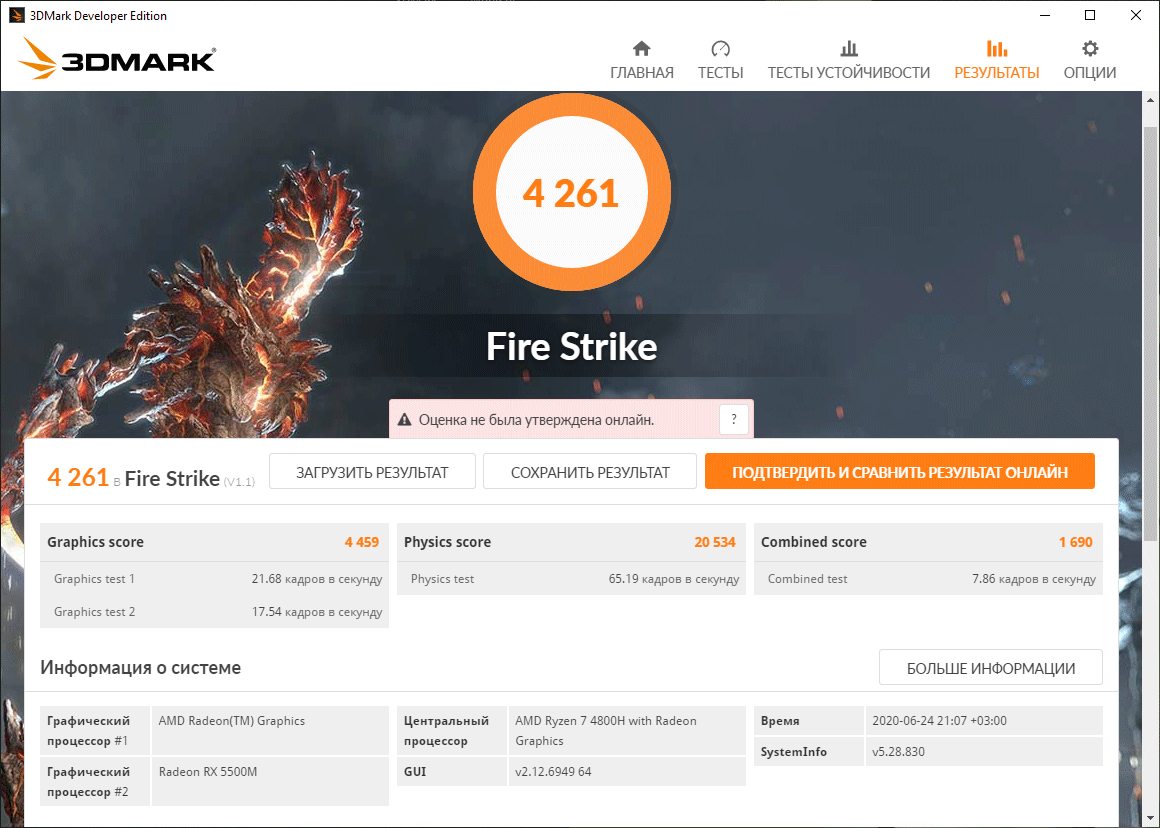The height and width of the screenshot is (828, 1160).
Task: Click the 7.86 кадров в секунду value
Action: [x=1033, y=579]
